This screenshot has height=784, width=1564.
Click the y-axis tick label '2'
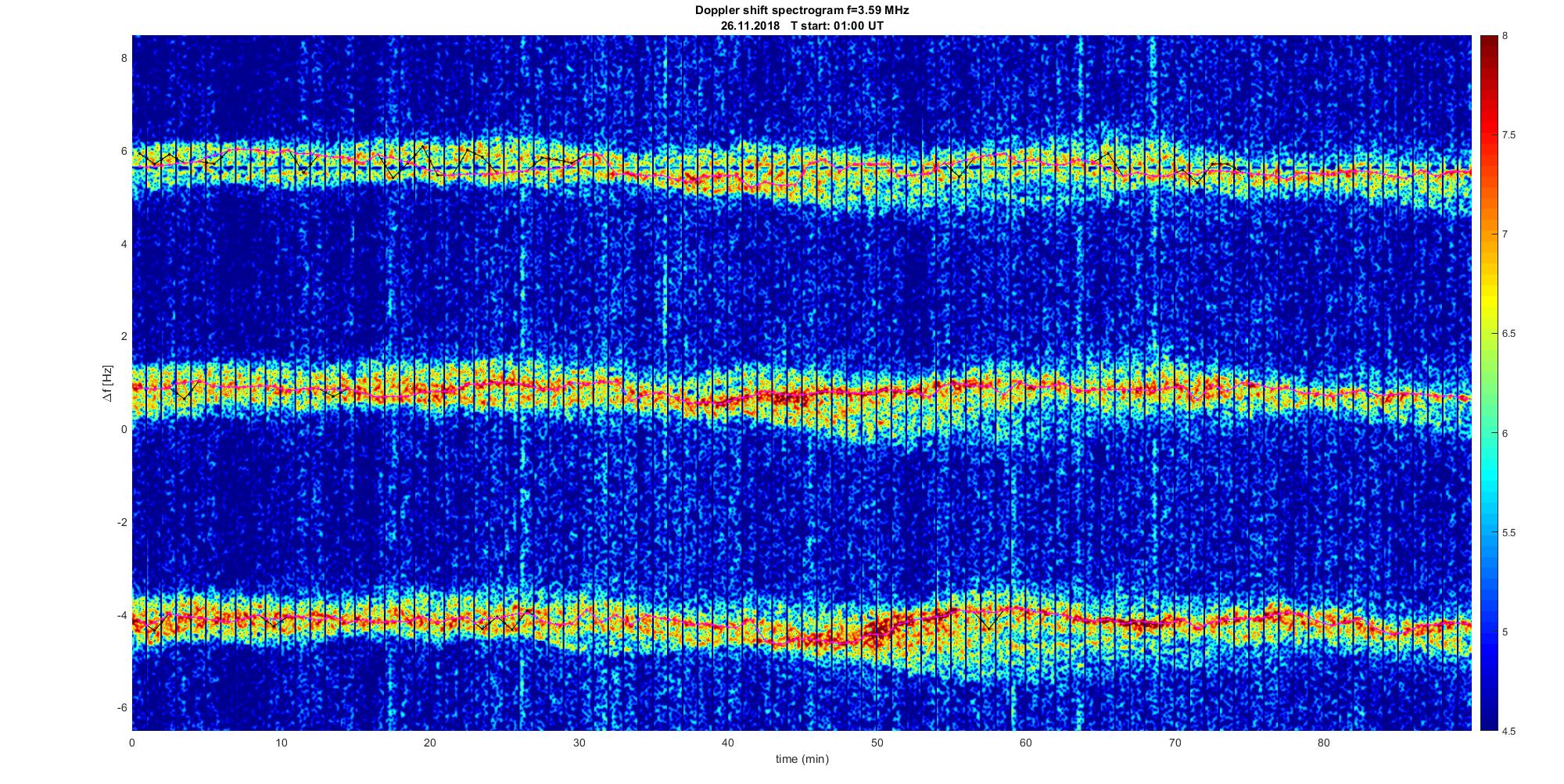(x=123, y=336)
